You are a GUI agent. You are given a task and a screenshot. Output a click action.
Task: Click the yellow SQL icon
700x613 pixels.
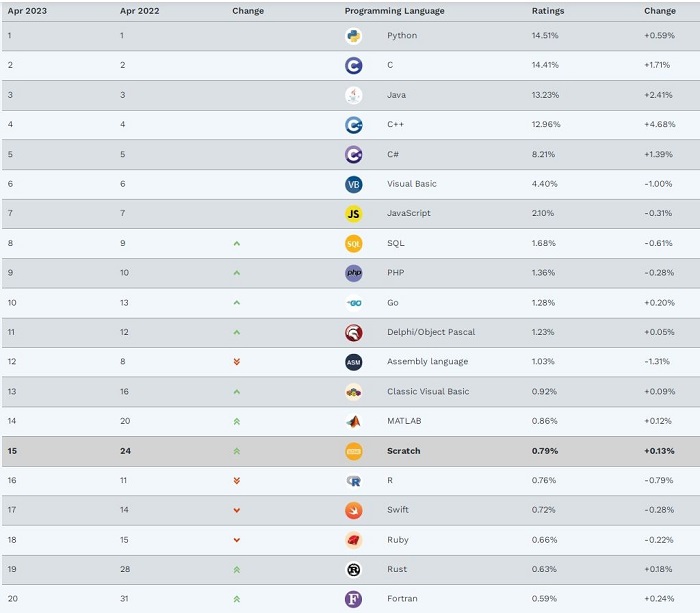tap(354, 243)
